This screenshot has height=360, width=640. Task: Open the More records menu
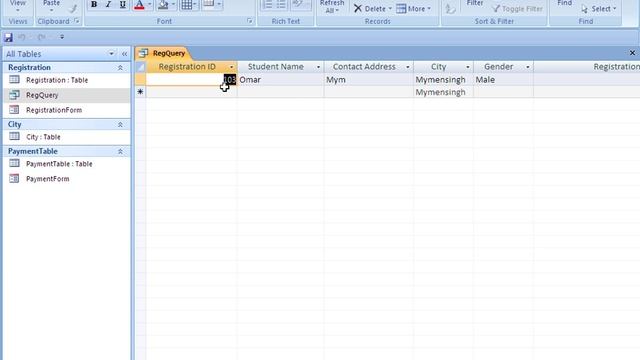point(413,9)
